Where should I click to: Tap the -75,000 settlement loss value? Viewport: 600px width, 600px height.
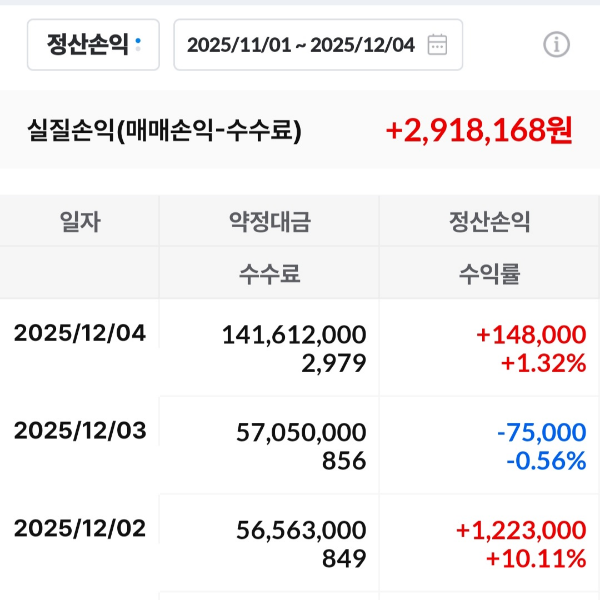541,432
